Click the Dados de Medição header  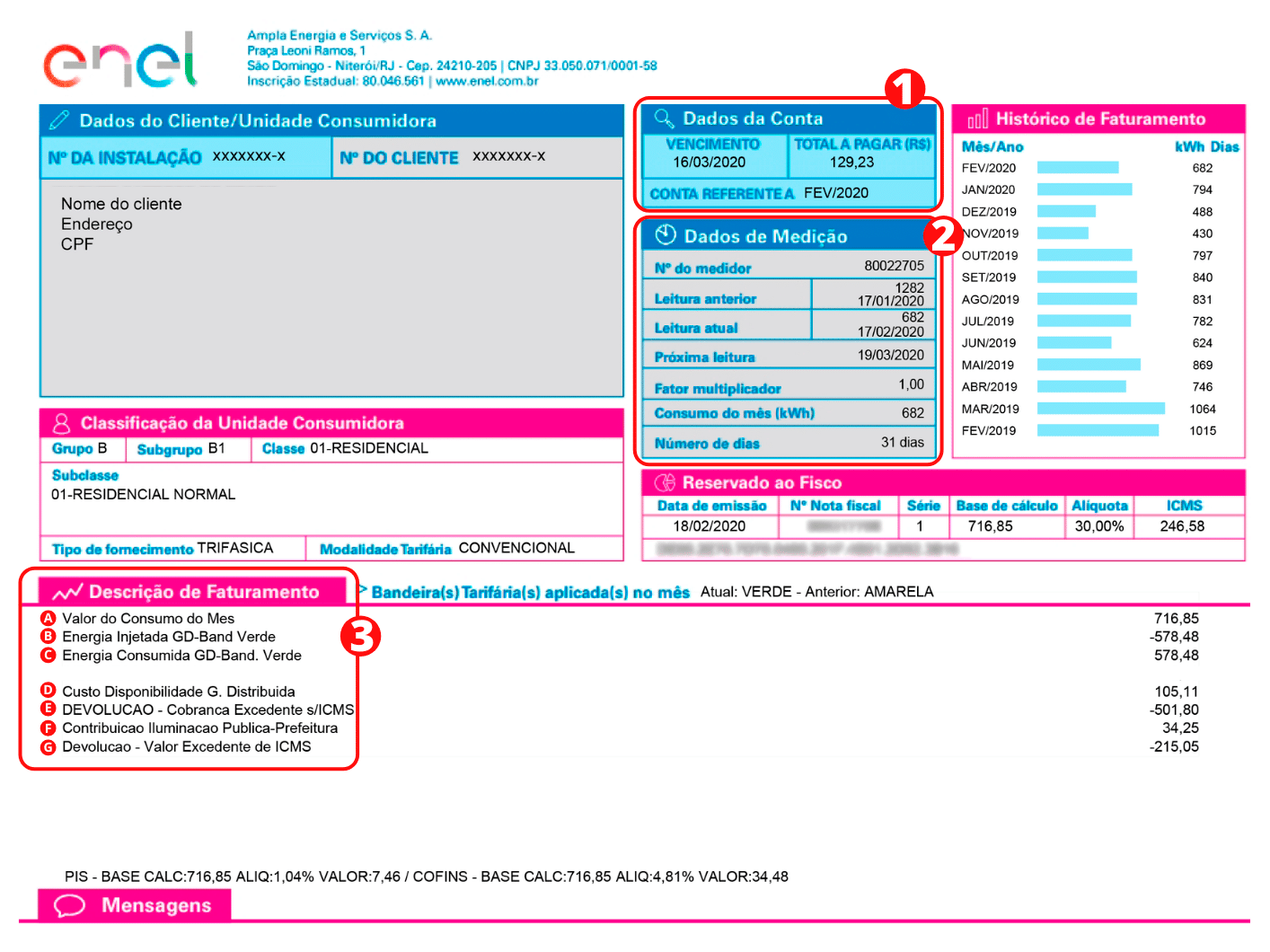789,236
